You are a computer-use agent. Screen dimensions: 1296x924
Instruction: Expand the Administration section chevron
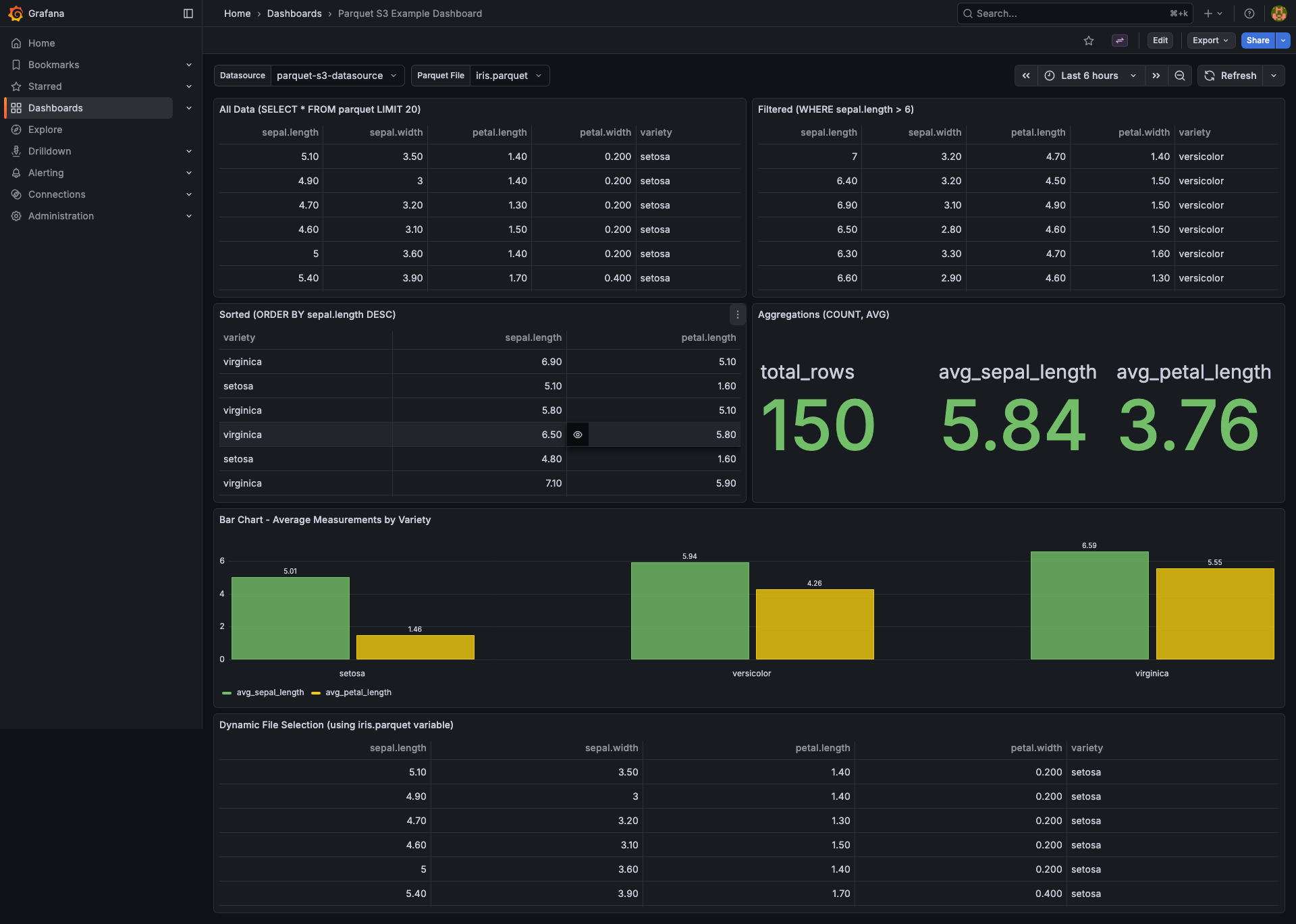pyautogui.click(x=189, y=216)
